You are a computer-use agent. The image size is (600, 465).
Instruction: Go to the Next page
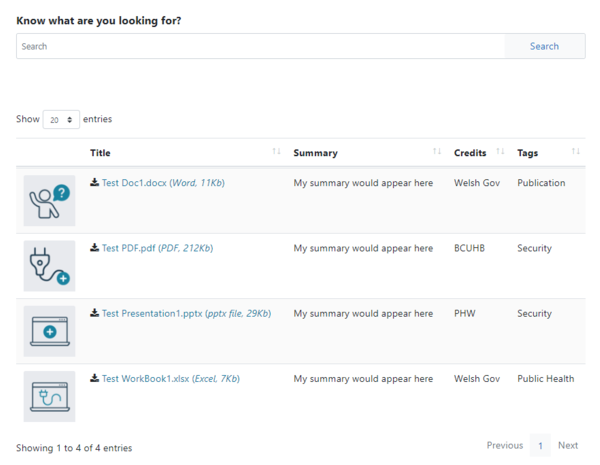(567, 446)
